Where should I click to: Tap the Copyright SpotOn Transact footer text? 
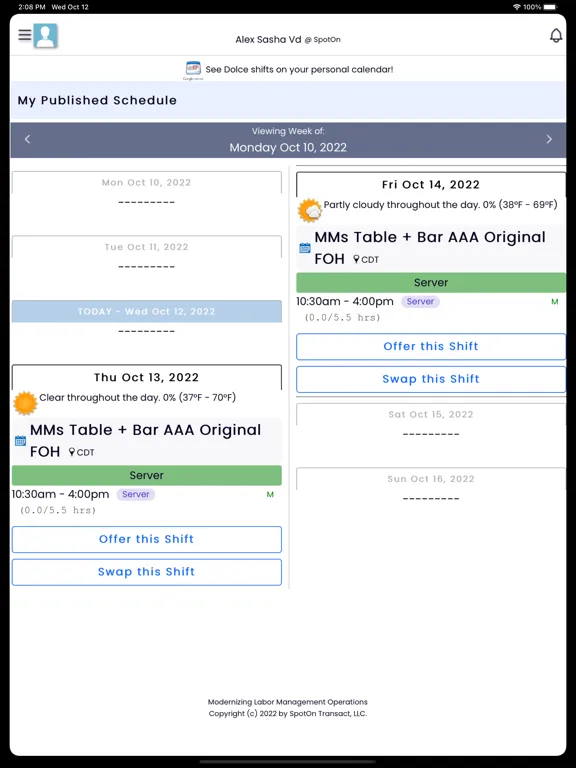tap(288, 714)
